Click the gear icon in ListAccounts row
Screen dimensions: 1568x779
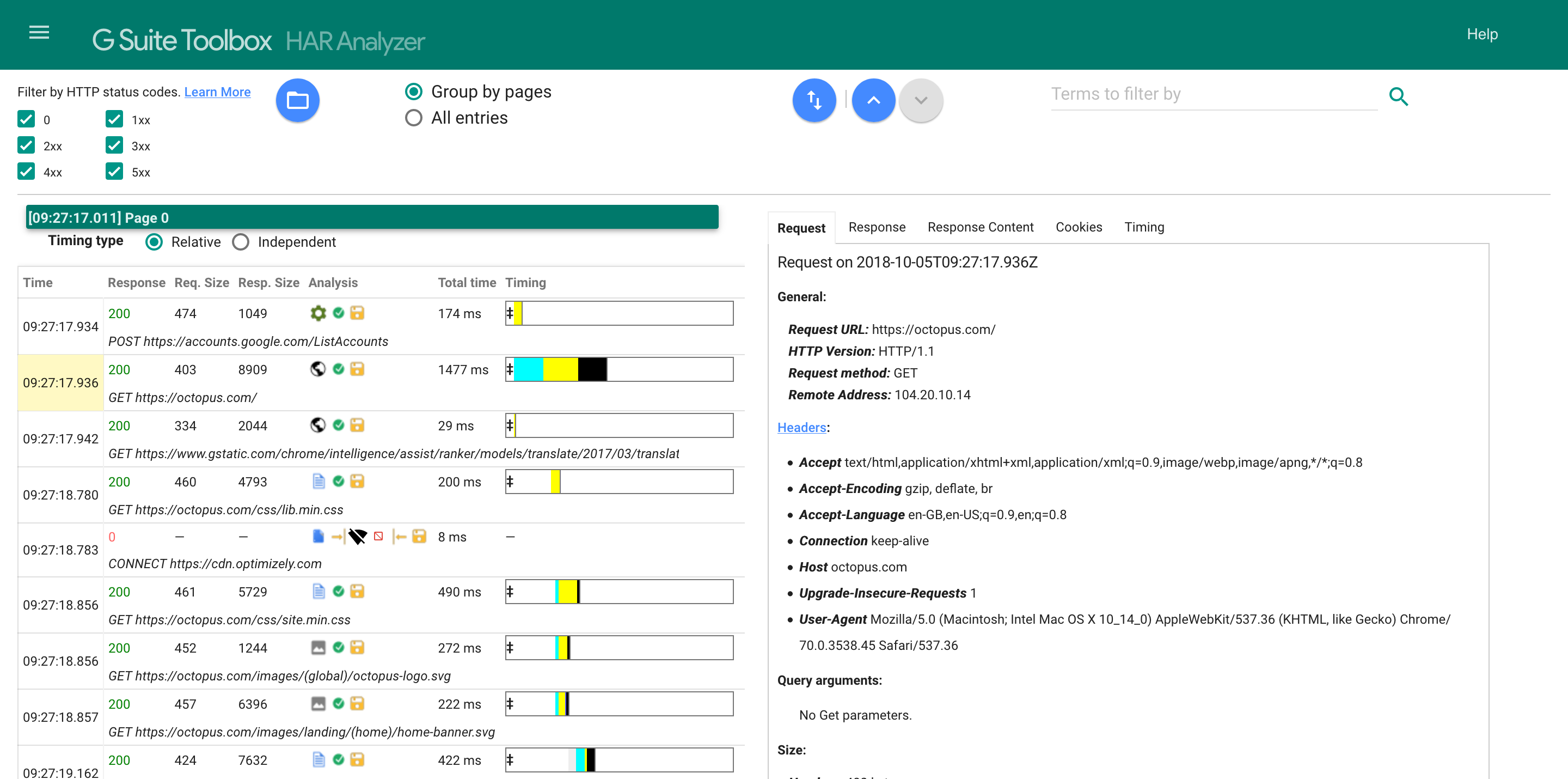click(x=318, y=313)
